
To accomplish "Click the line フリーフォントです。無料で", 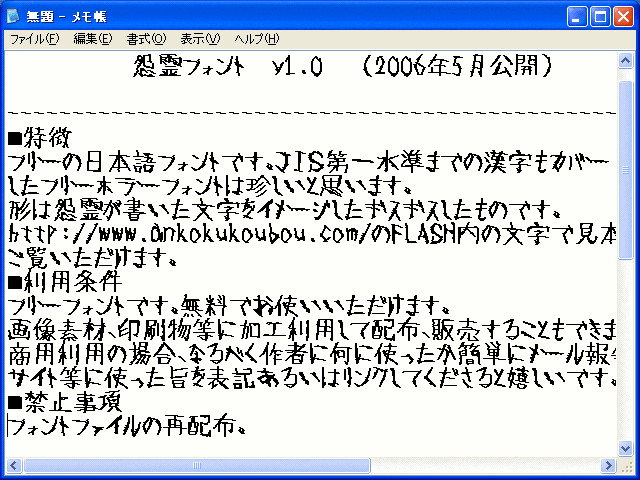I will [229, 305].
